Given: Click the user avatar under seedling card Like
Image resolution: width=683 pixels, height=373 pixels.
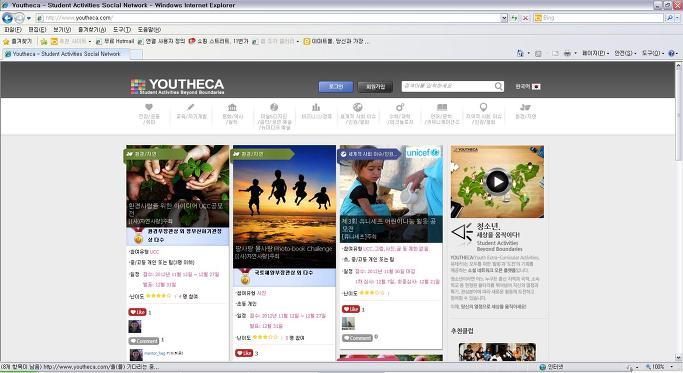Looking at the screenshot, I should click(x=135, y=326).
